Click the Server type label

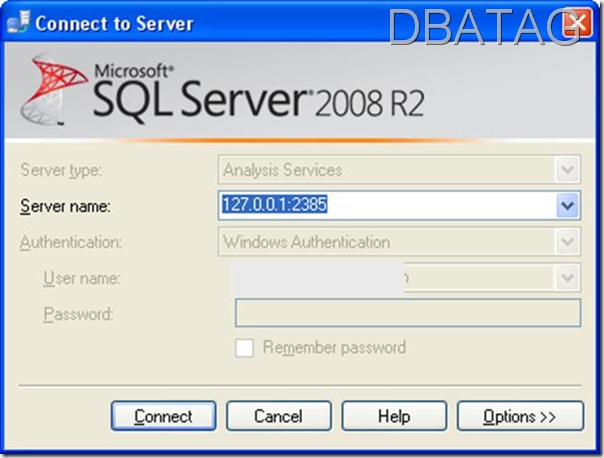coord(61,170)
